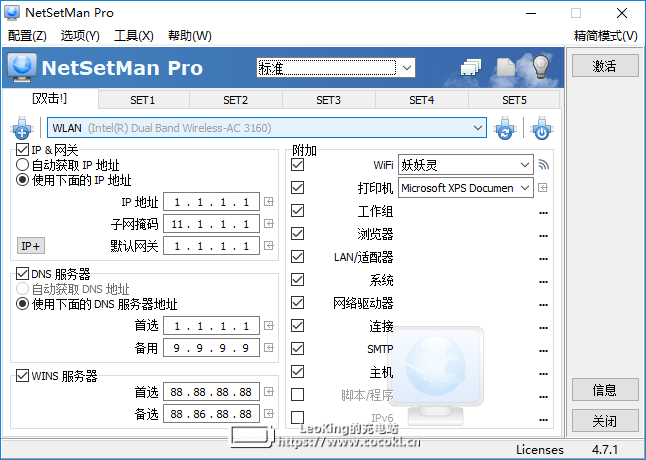Enable the IPv6 checkbox
Image resolution: width=646 pixels, height=460 pixels.
[x=297, y=418]
